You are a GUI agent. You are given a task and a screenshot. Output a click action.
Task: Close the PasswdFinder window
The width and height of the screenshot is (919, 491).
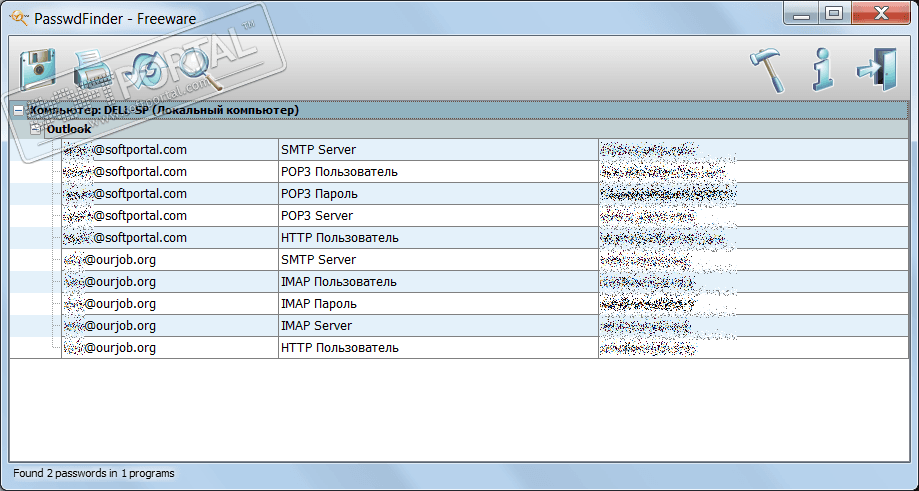click(880, 13)
